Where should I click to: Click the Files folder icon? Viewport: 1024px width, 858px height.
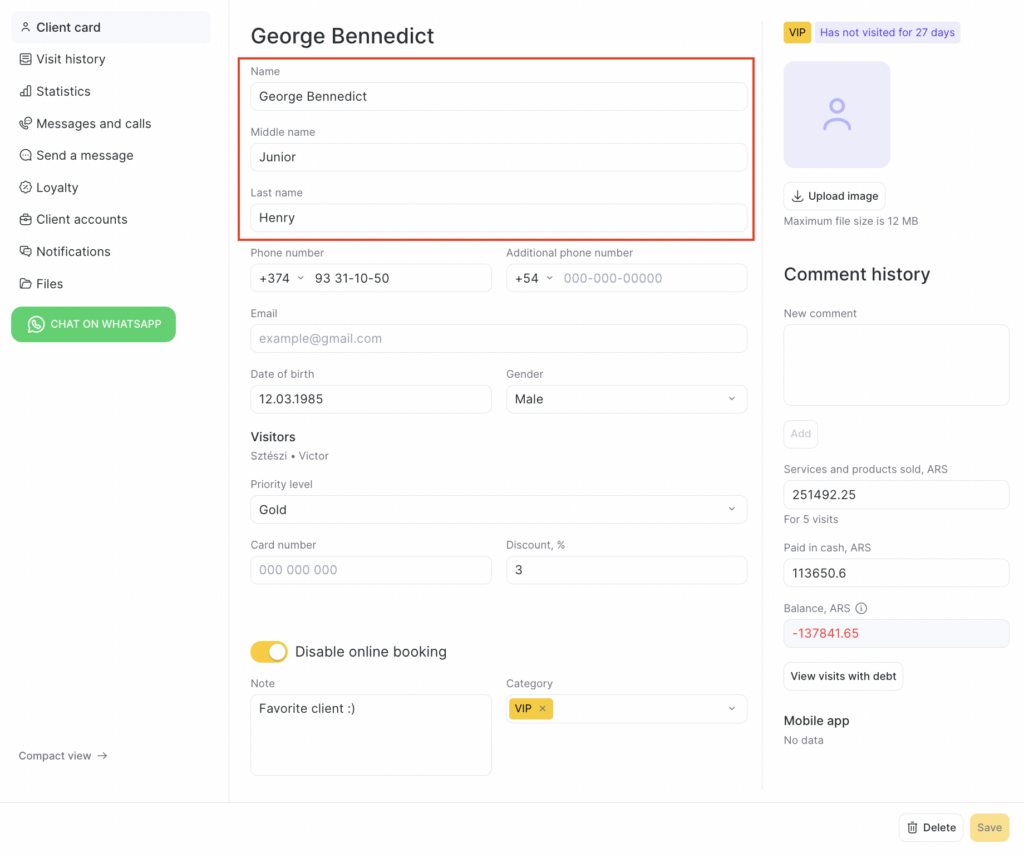coord(26,284)
